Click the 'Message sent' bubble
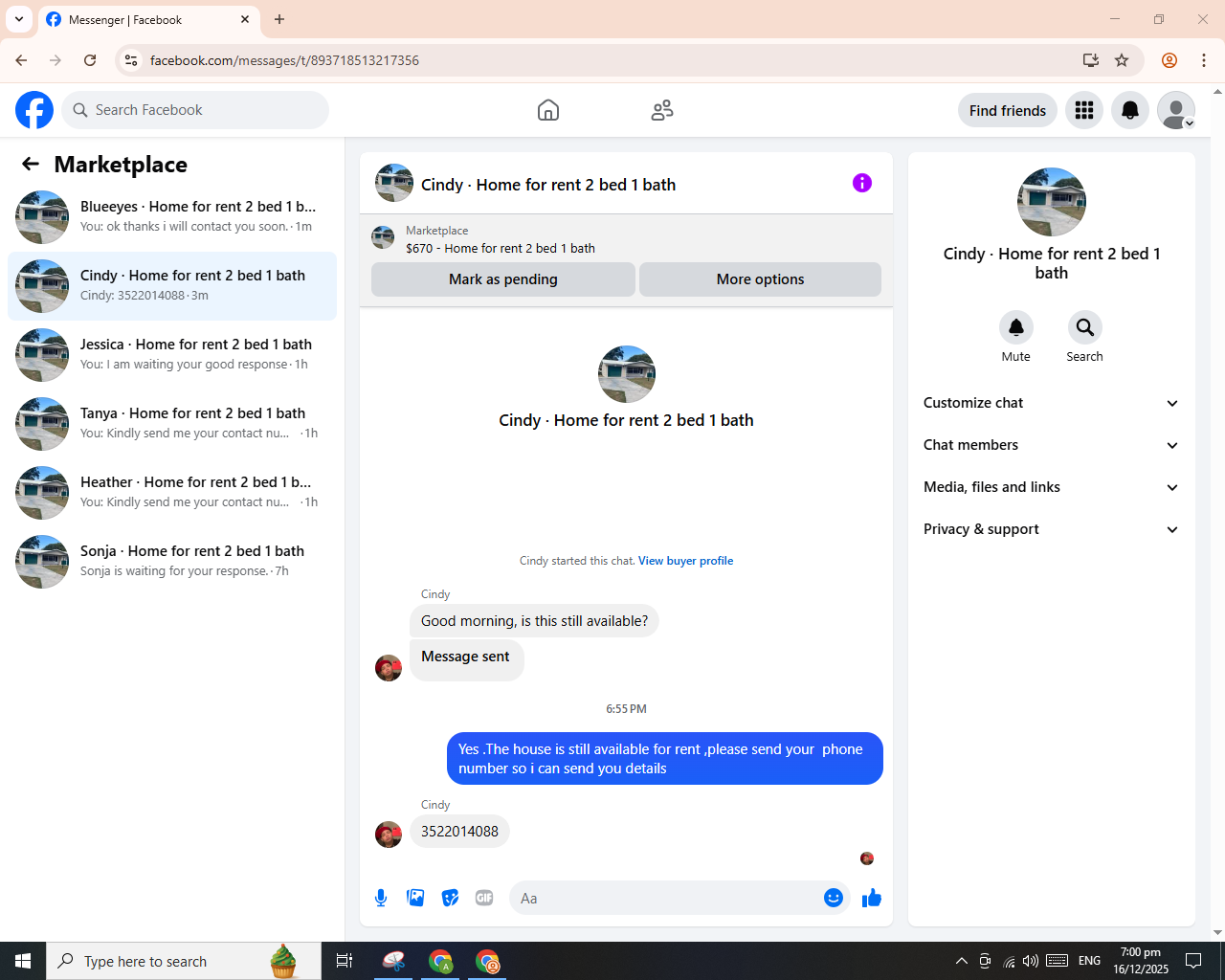Viewport: 1225px width, 980px height. [x=466, y=659]
